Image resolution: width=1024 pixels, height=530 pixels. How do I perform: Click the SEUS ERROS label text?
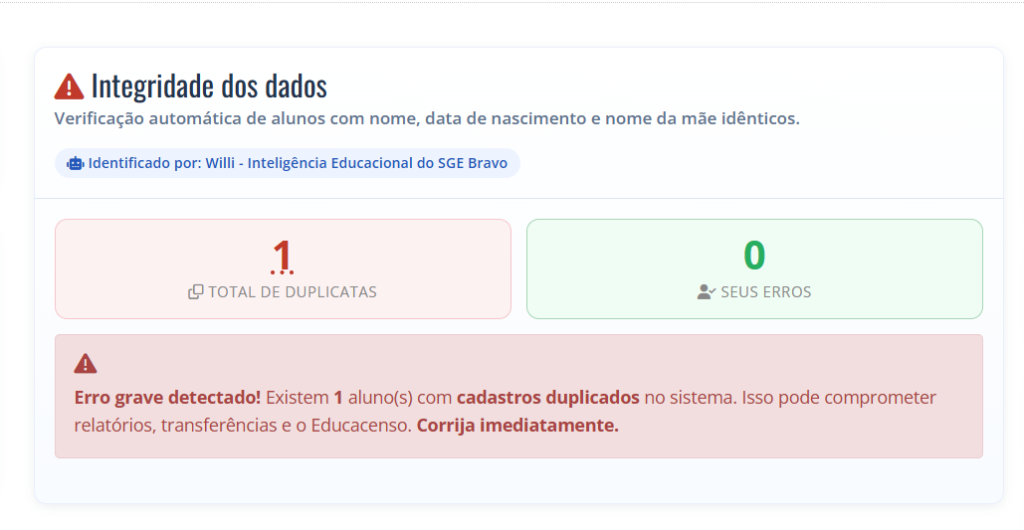coord(765,292)
